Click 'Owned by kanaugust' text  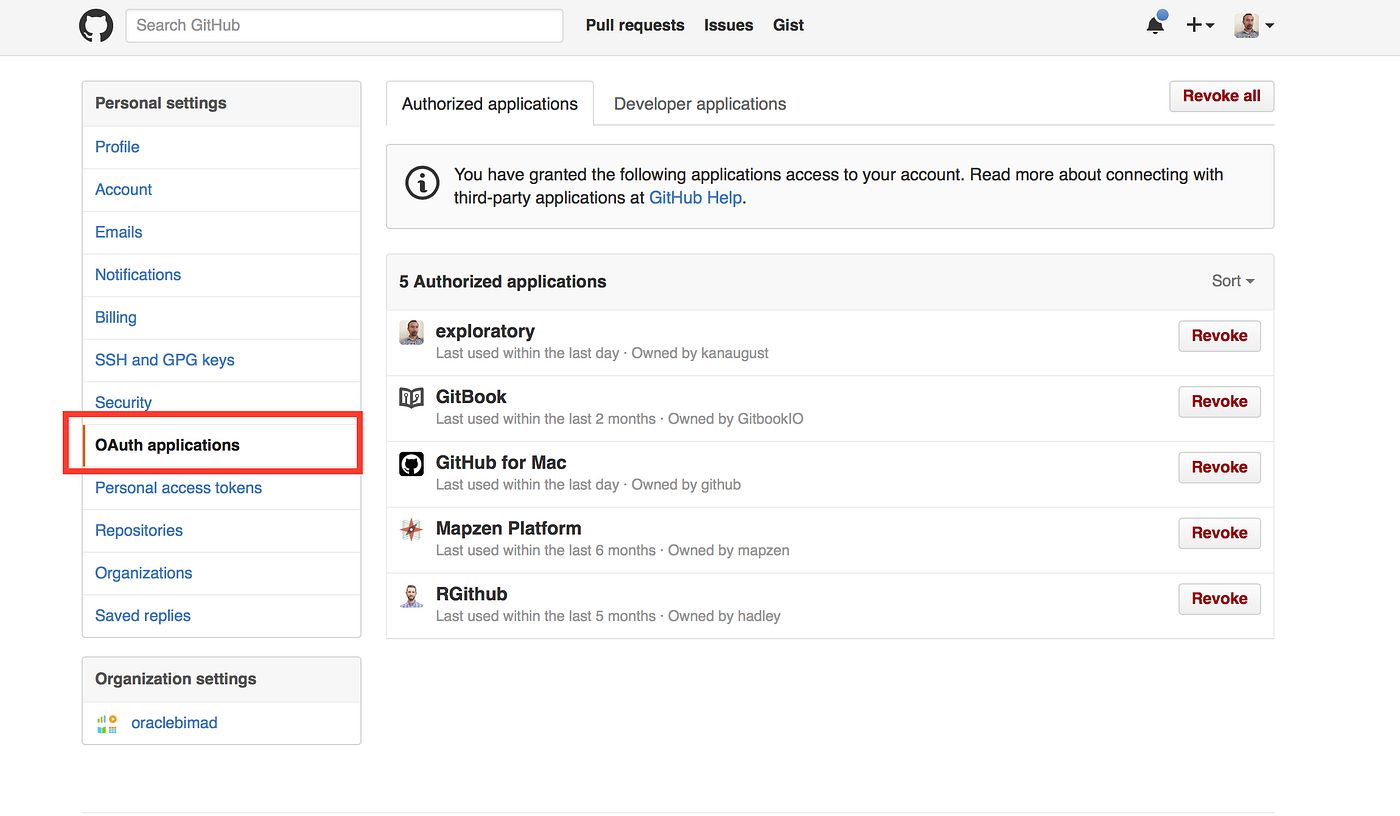coord(700,353)
